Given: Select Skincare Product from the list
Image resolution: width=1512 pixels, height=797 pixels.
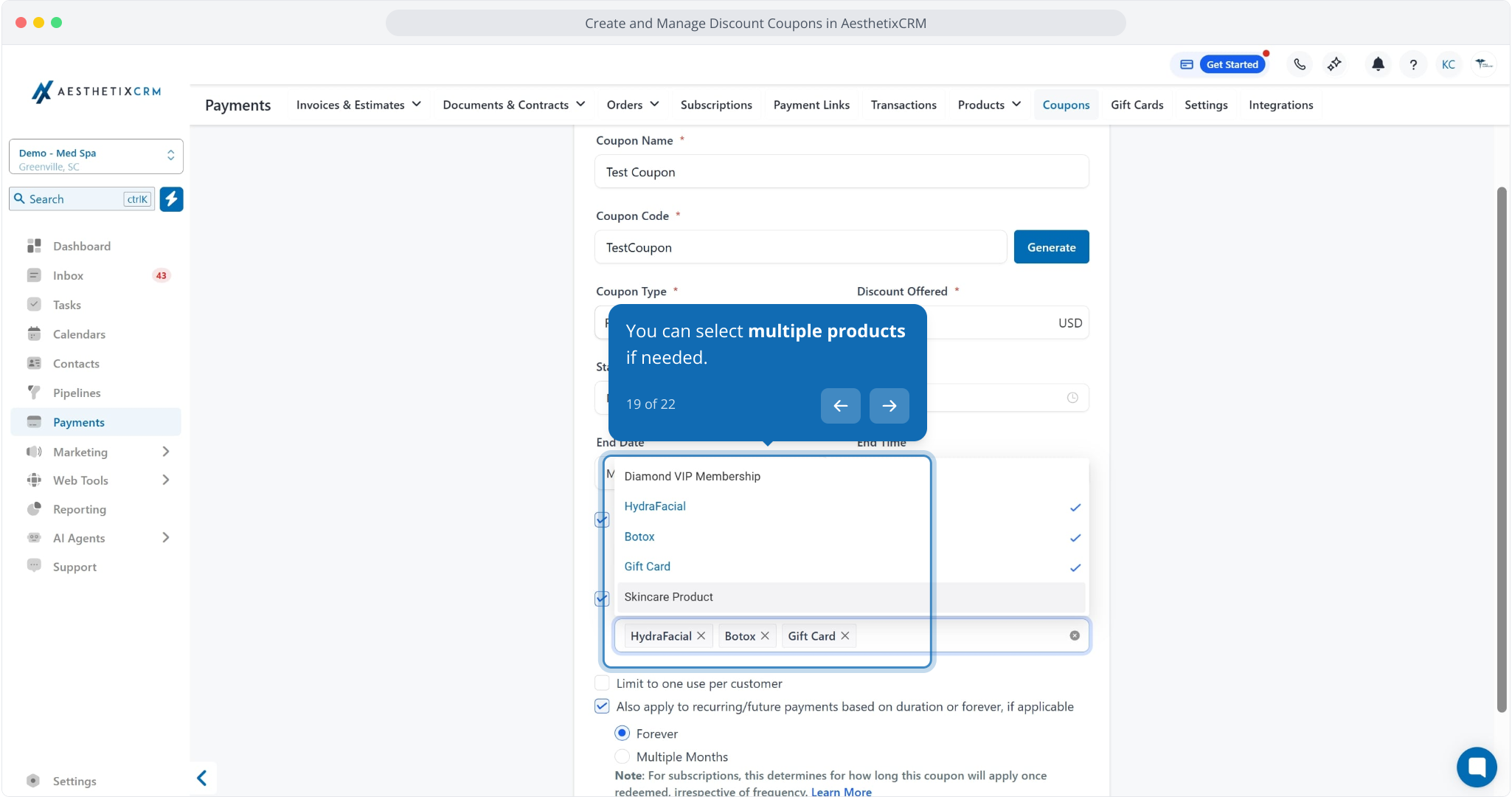Looking at the screenshot, I should pos(668,597).
